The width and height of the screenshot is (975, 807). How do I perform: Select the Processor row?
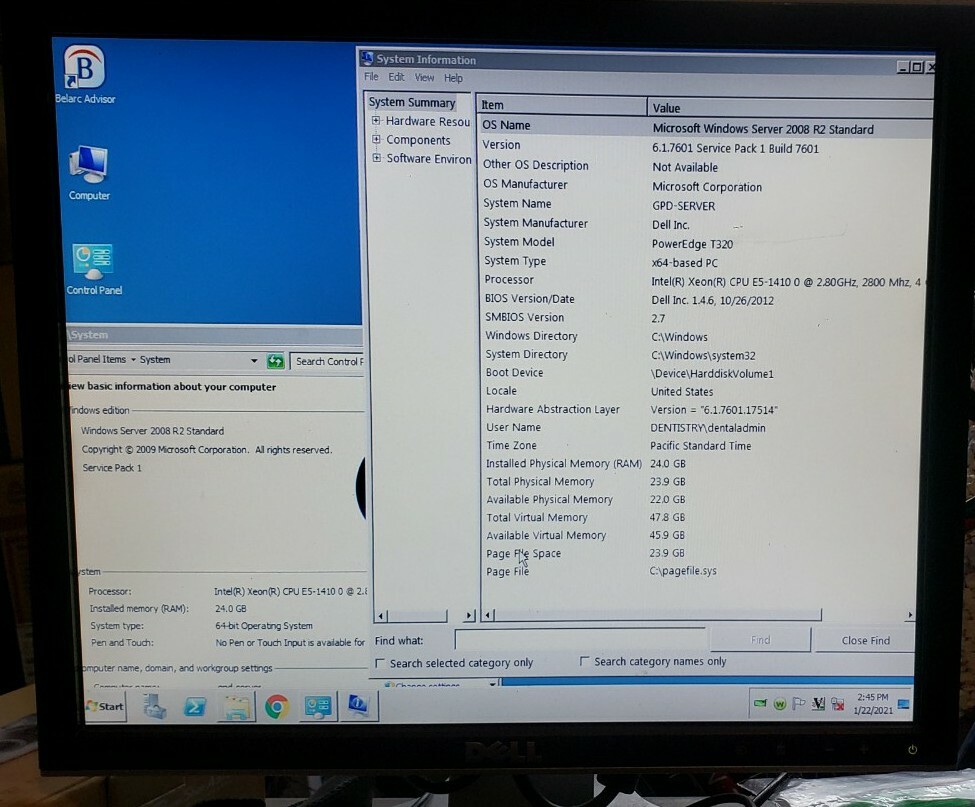tap(705, 281)
